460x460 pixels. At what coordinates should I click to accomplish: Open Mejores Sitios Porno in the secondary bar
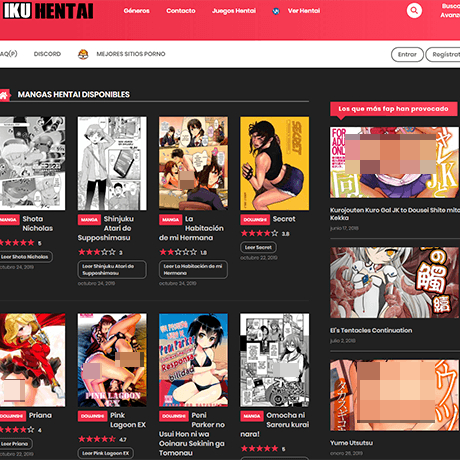coord(131,54)
